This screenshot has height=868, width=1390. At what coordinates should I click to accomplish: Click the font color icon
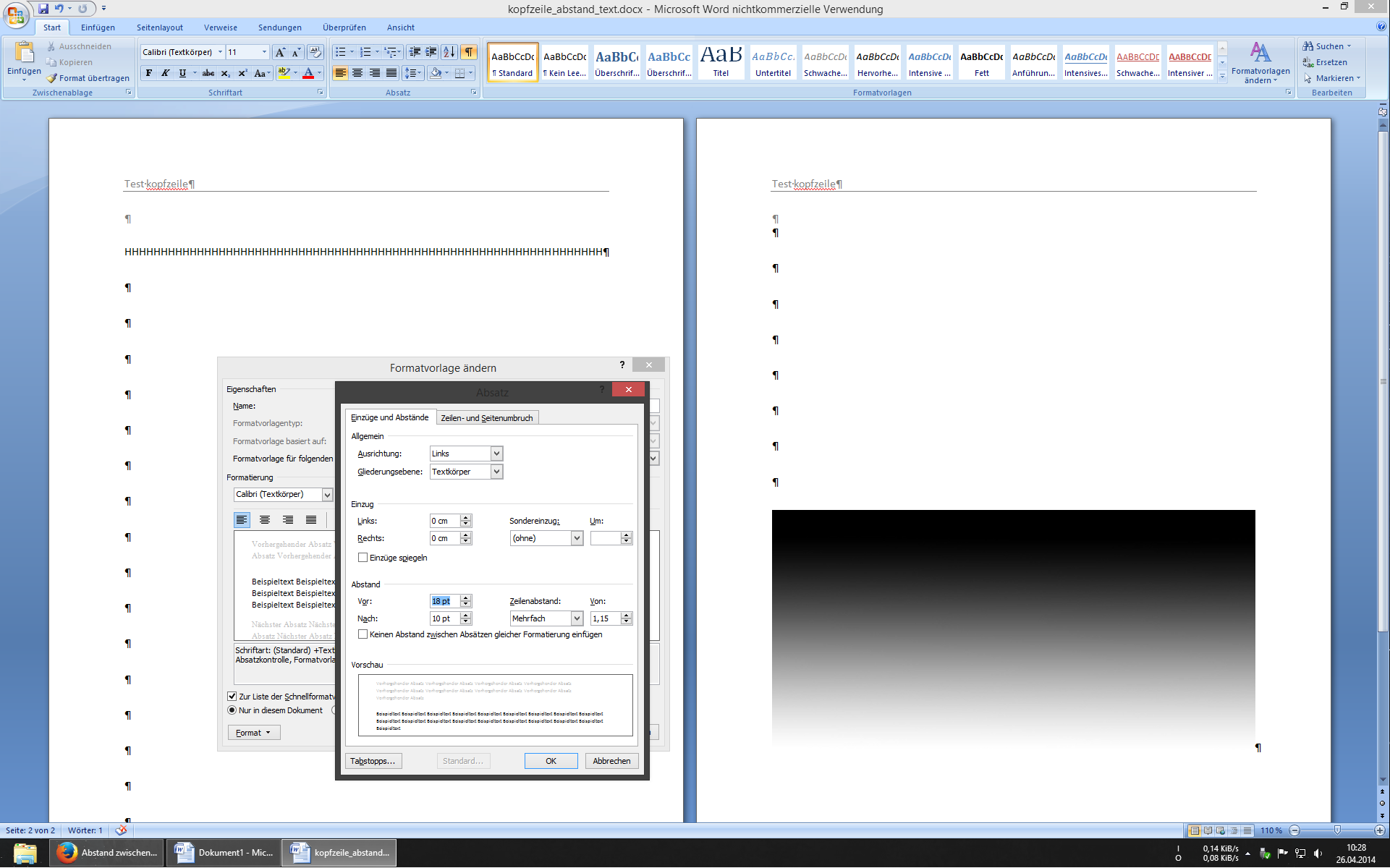(308, 73)
